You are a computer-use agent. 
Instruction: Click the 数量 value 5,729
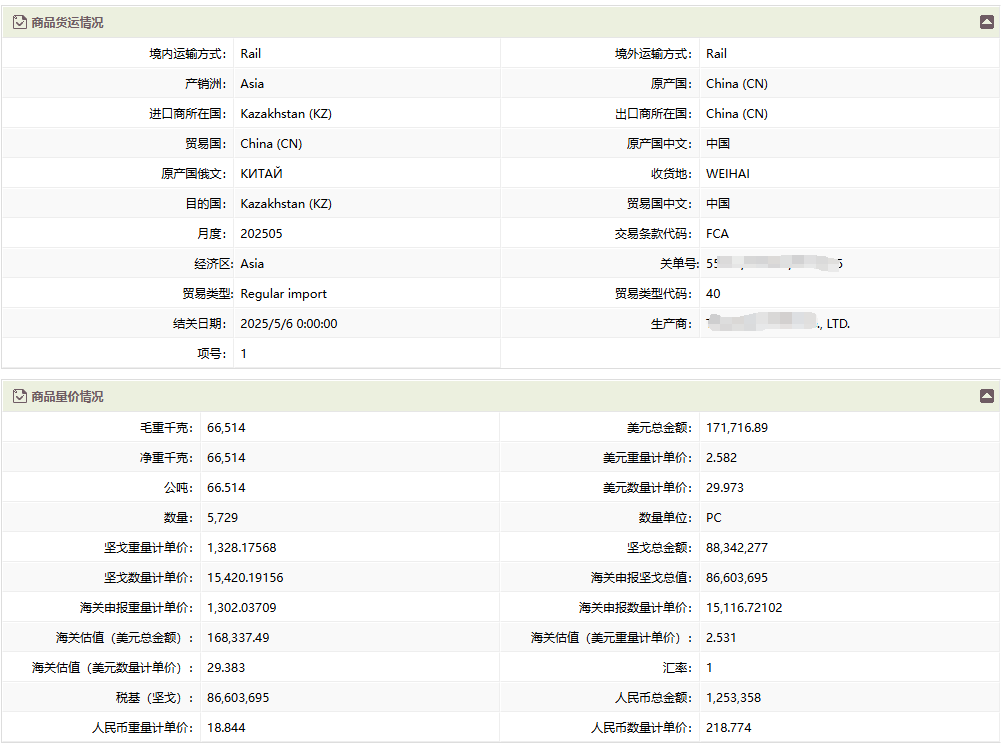(x=222, y=518)
